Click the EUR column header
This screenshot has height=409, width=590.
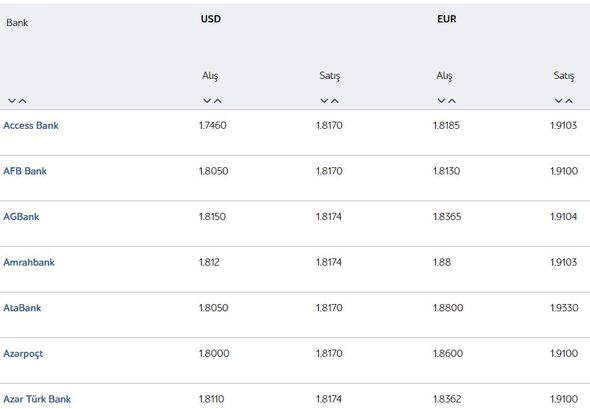tap(447, 19)
